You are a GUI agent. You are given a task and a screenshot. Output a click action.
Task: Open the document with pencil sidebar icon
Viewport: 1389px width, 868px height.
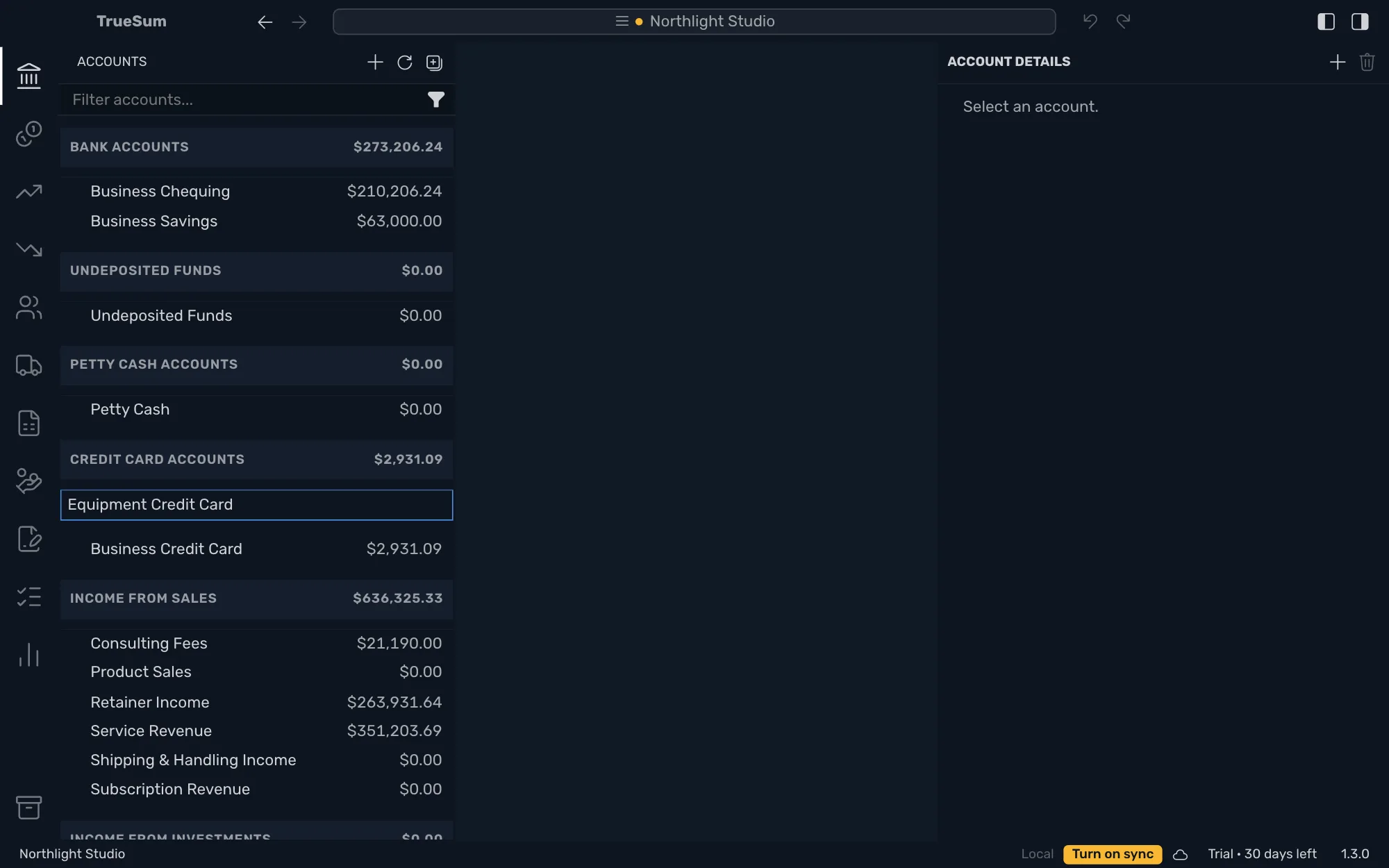point(28,539)
